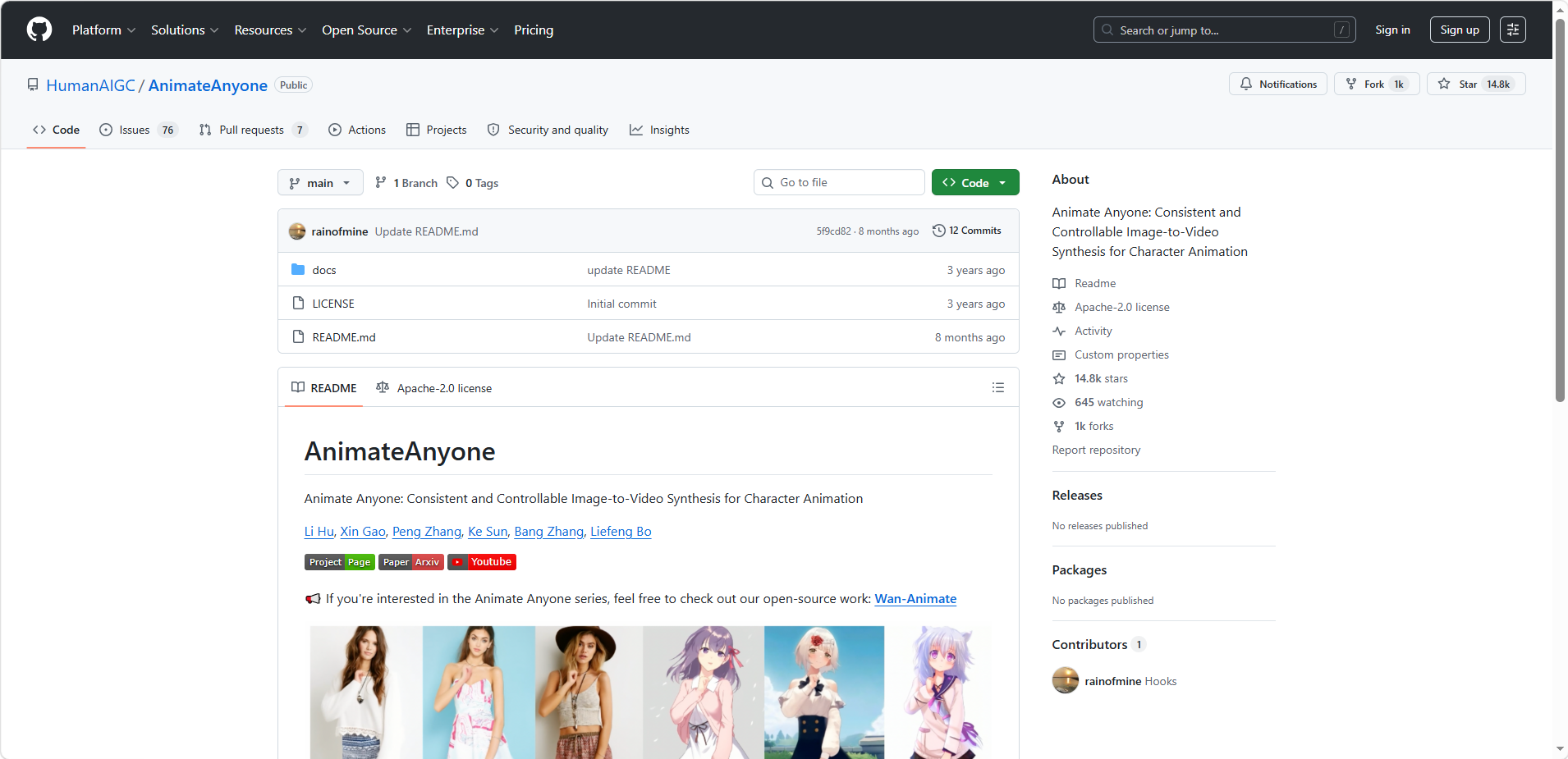Open README outline list icon

(x=998, y=387)
